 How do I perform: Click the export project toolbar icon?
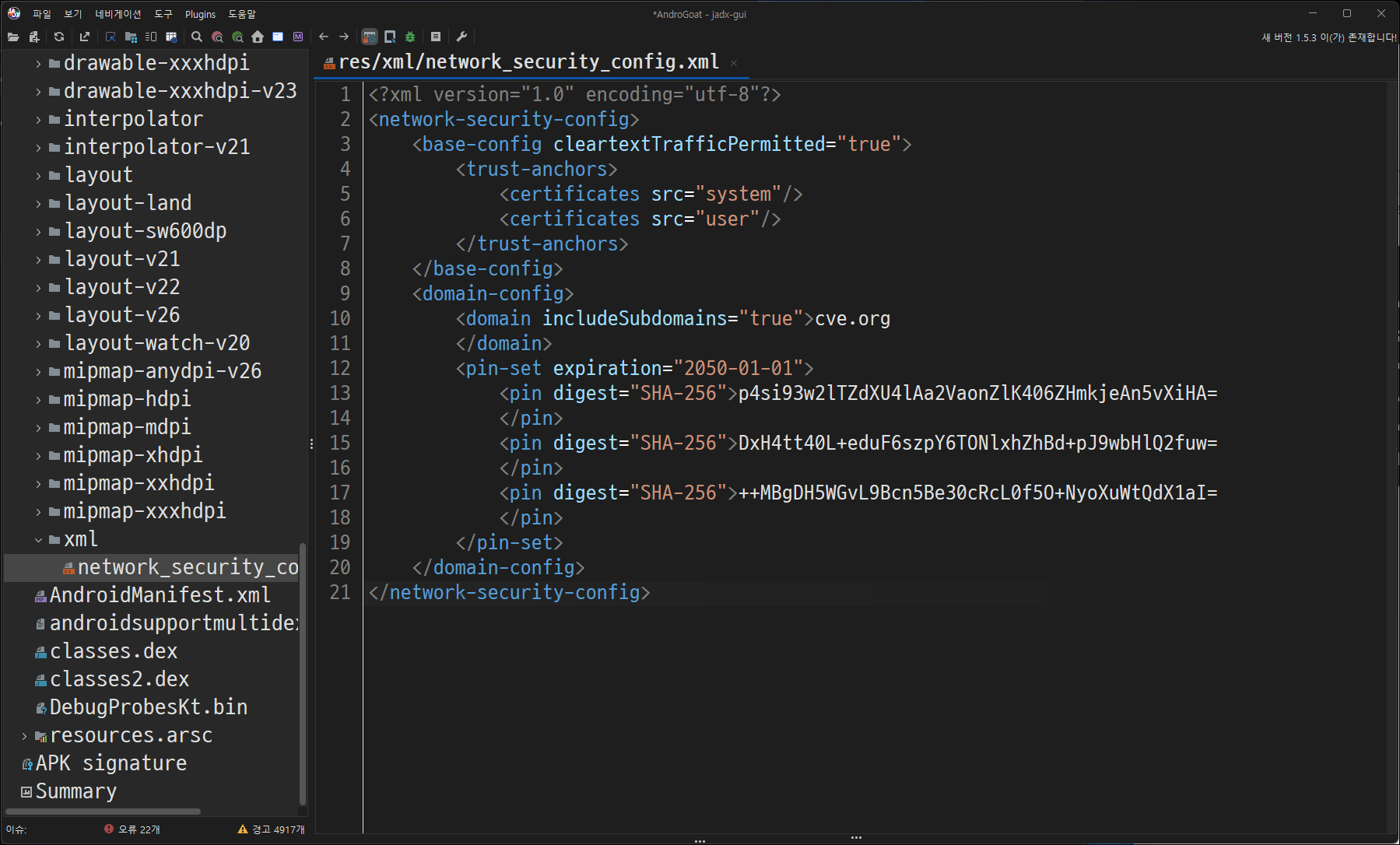85,37
